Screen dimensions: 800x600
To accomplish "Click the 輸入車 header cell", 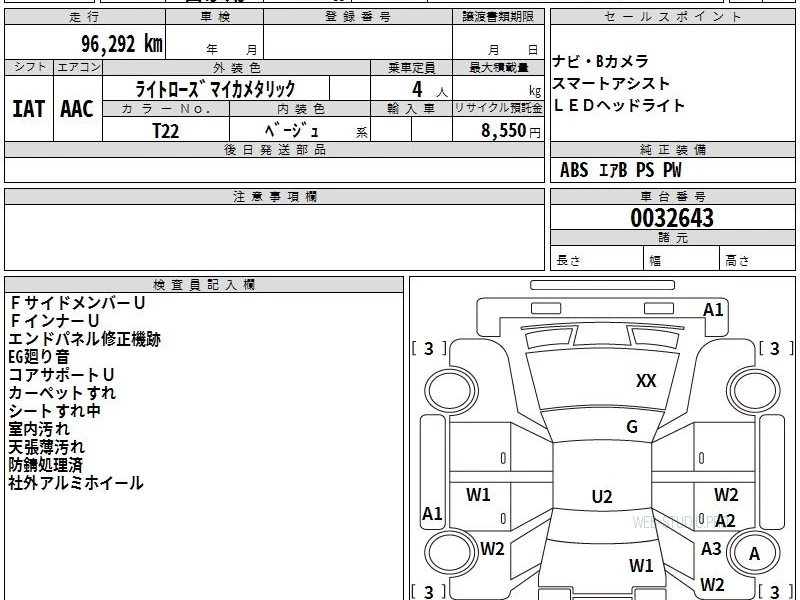I will tap(411, 109).
